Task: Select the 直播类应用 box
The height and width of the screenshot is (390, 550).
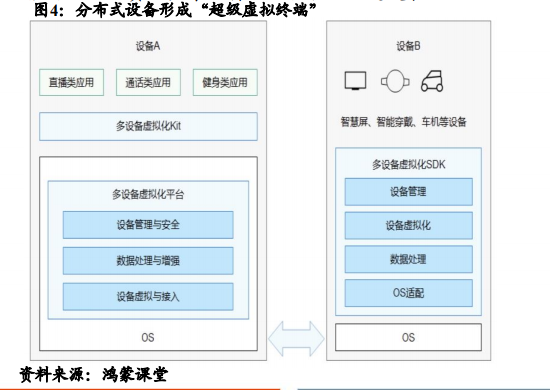Action: click(72, 82)
